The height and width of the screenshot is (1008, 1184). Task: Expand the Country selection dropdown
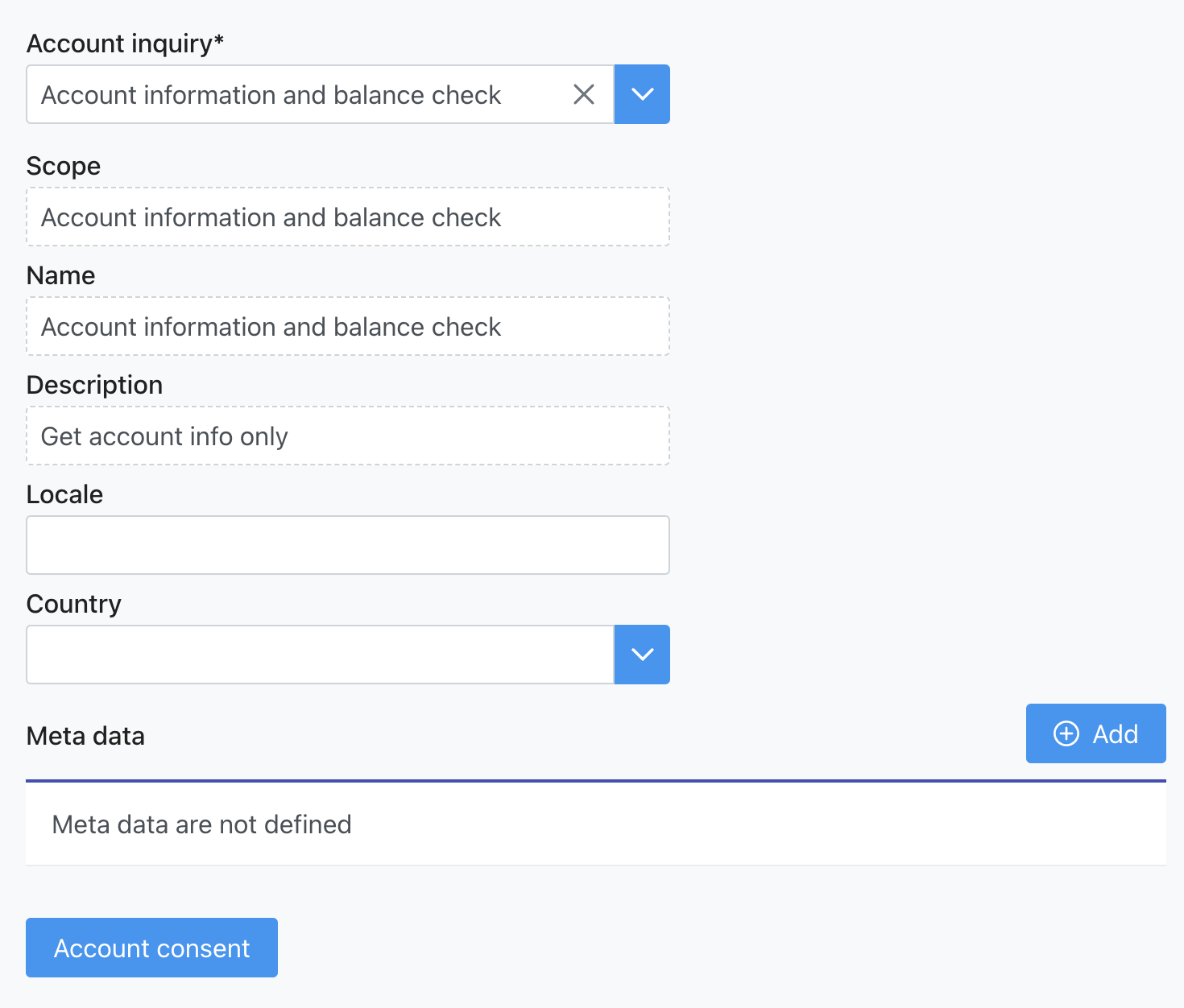click(x=642, y=655)
